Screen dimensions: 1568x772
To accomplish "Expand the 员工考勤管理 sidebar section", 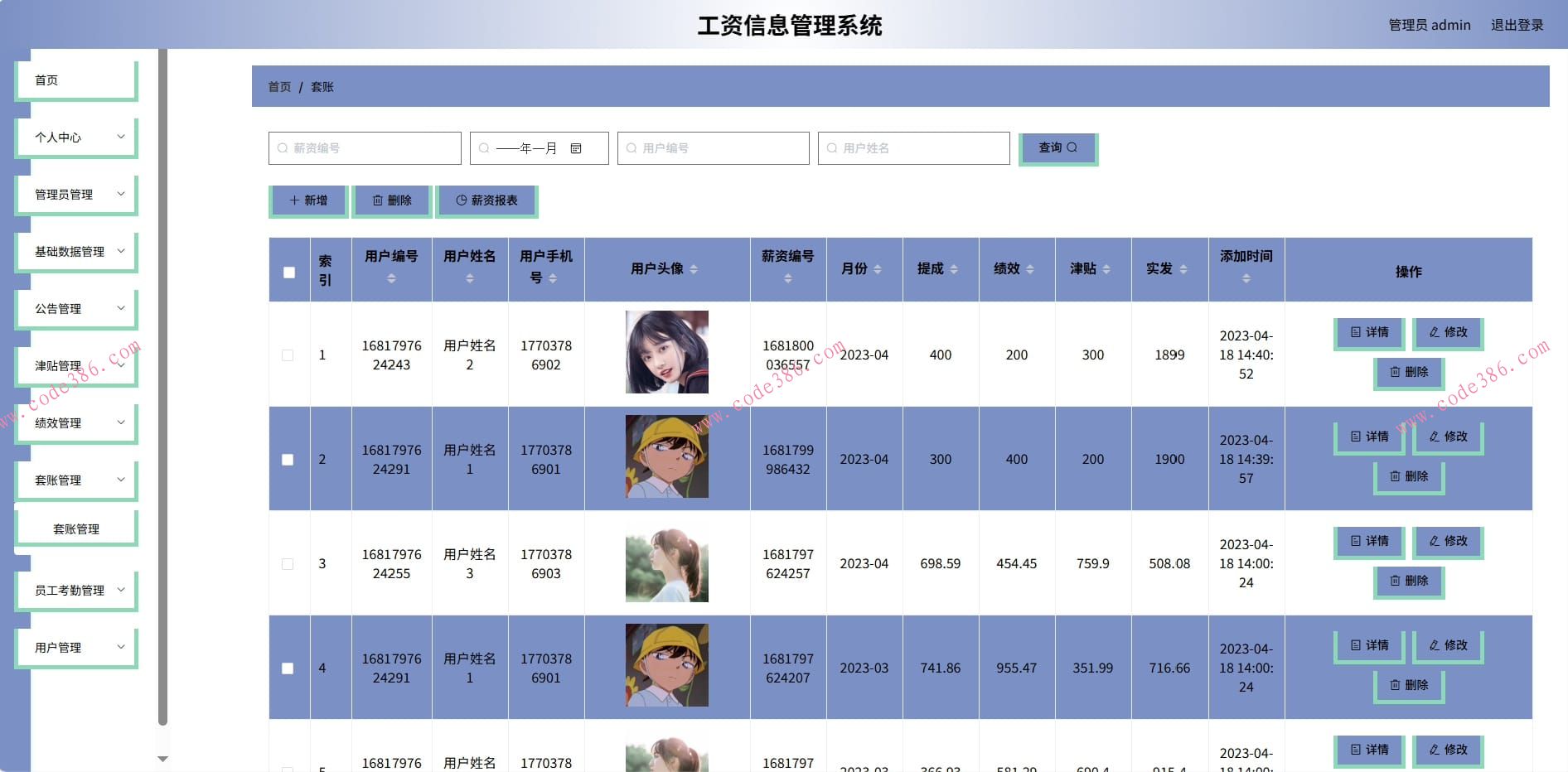I will (x=75, y=590).
